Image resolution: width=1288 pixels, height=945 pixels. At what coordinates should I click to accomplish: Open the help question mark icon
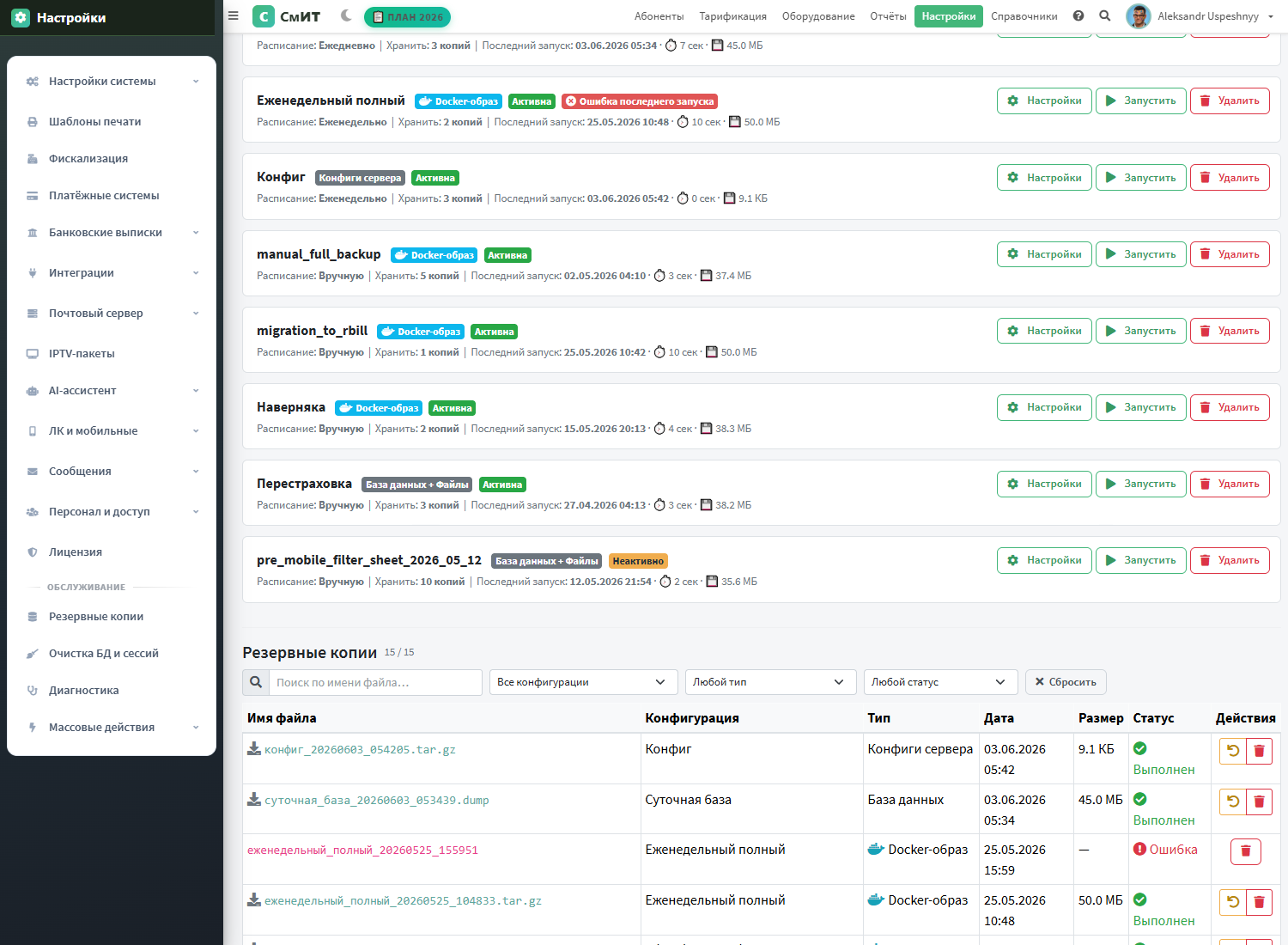pyautogui.click(x=1078, y=15)
